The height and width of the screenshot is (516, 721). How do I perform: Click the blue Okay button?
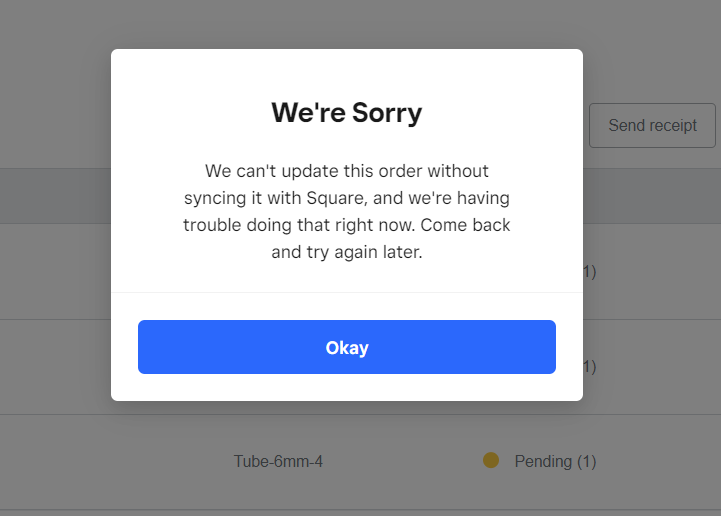[x=346, y=347]
